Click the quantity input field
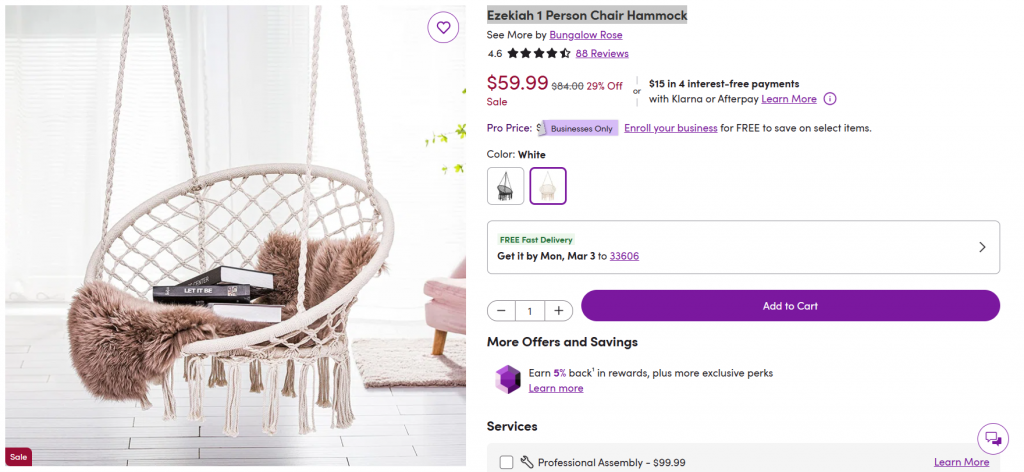Screen dimensions: 1024x472 coord(530,311)
